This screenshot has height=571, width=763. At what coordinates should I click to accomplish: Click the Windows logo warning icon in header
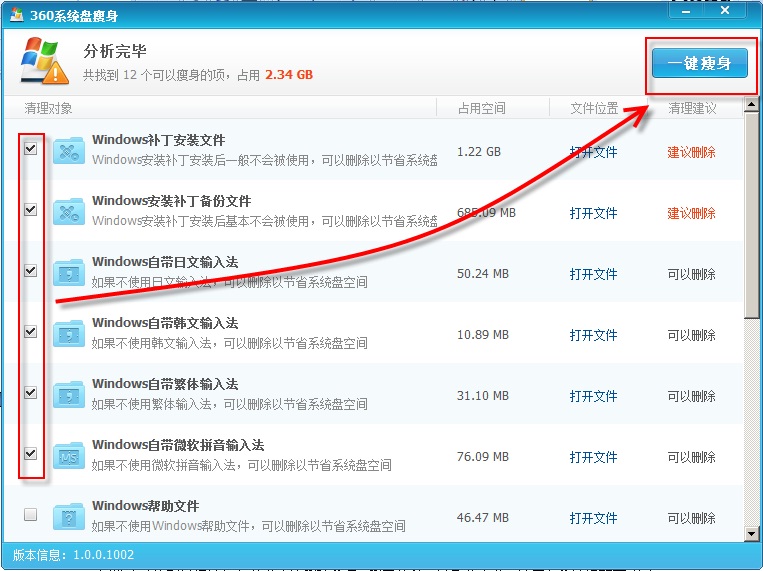[x=45, y=61]
